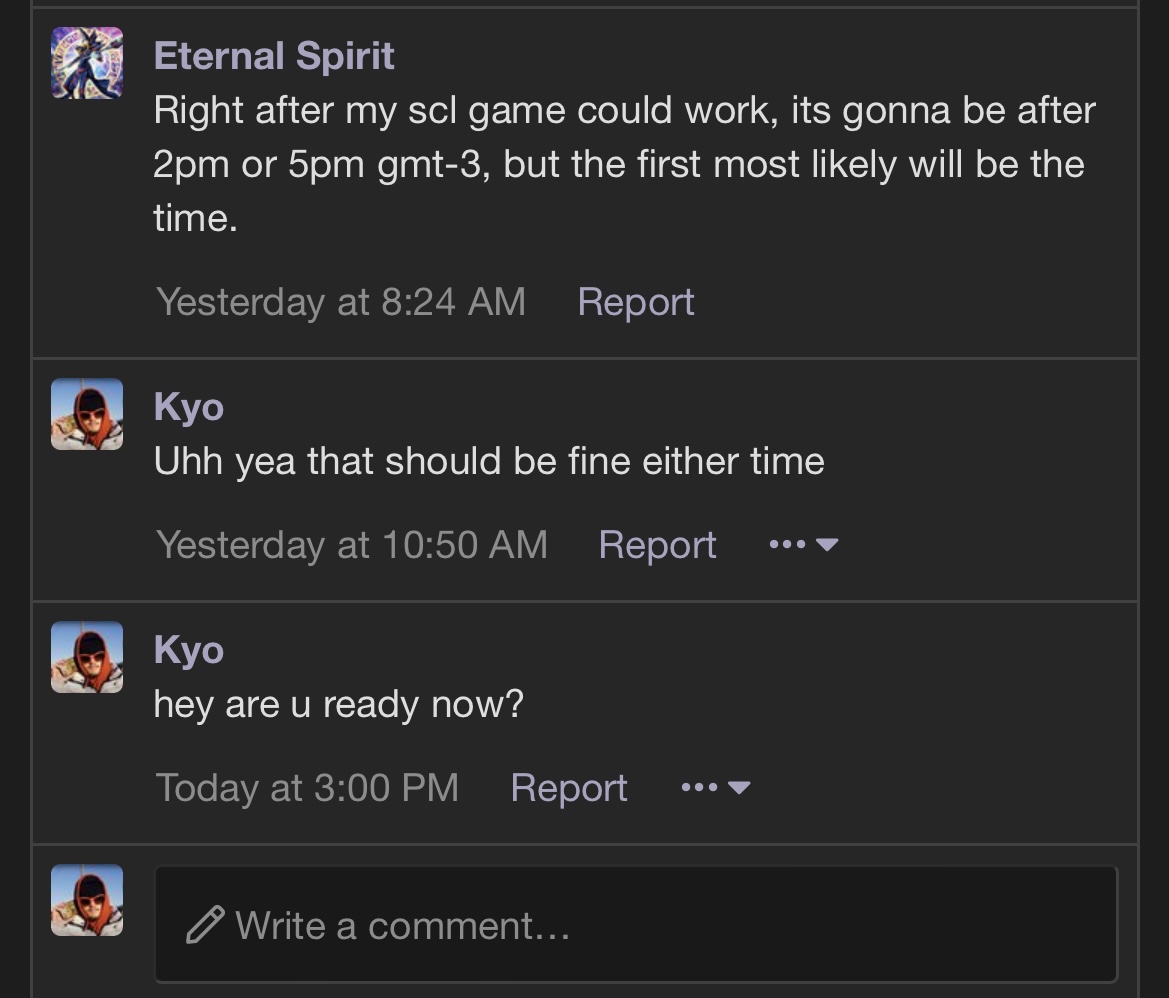1169x998 pixels.
Task: Click the "Today at 3:00 PM" timestamp
Action: 307,788
